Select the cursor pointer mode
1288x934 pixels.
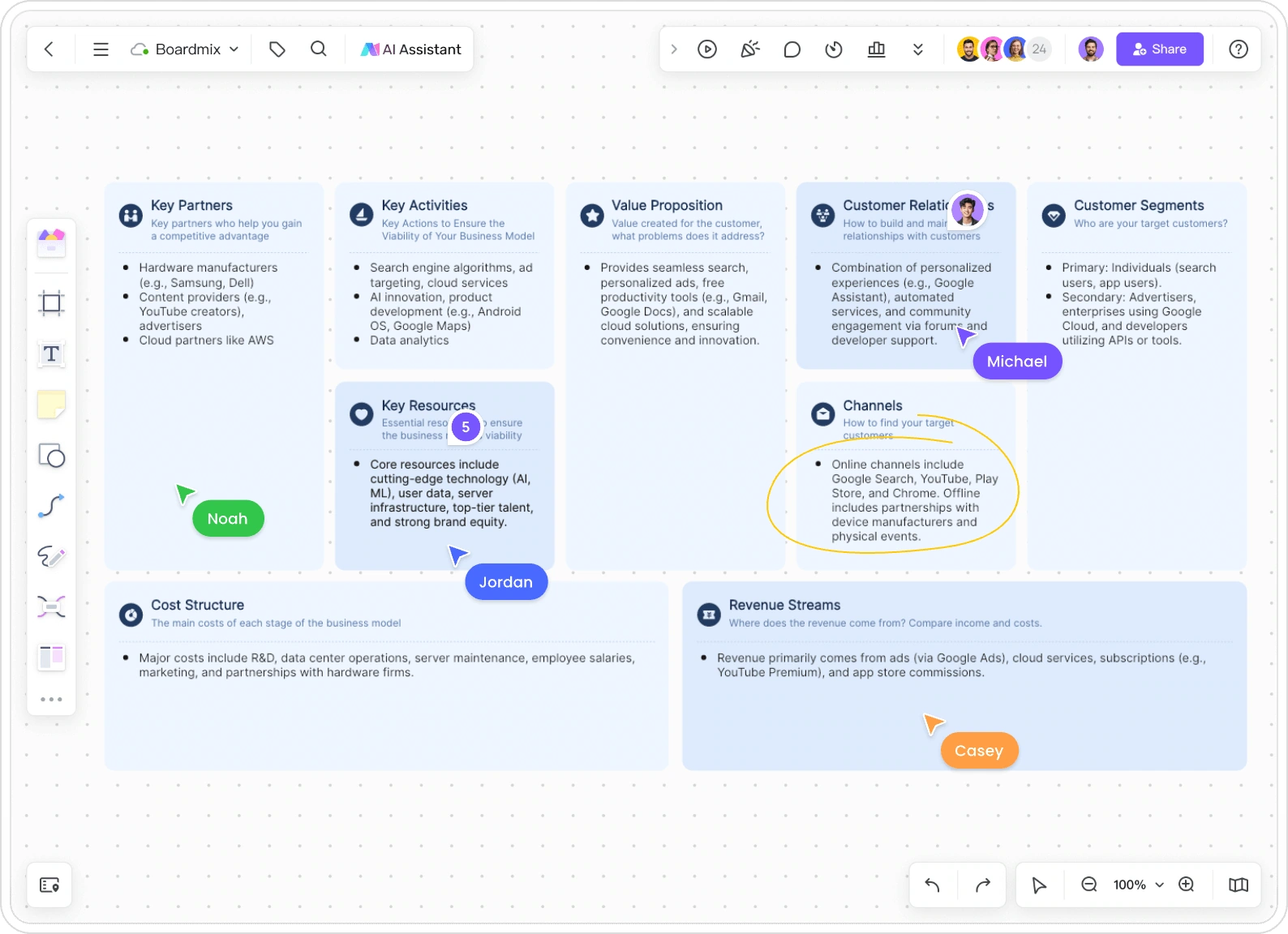pos(1039,885)
